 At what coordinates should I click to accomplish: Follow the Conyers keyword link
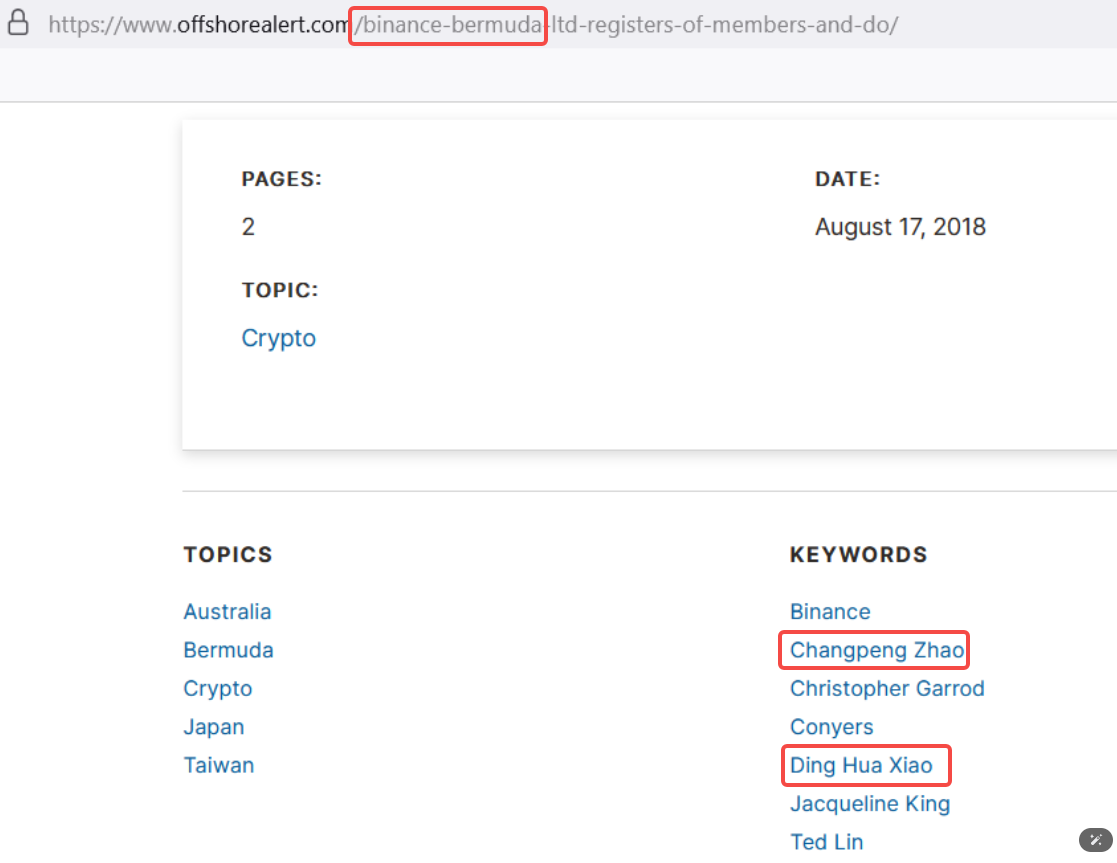coord(831,727)
